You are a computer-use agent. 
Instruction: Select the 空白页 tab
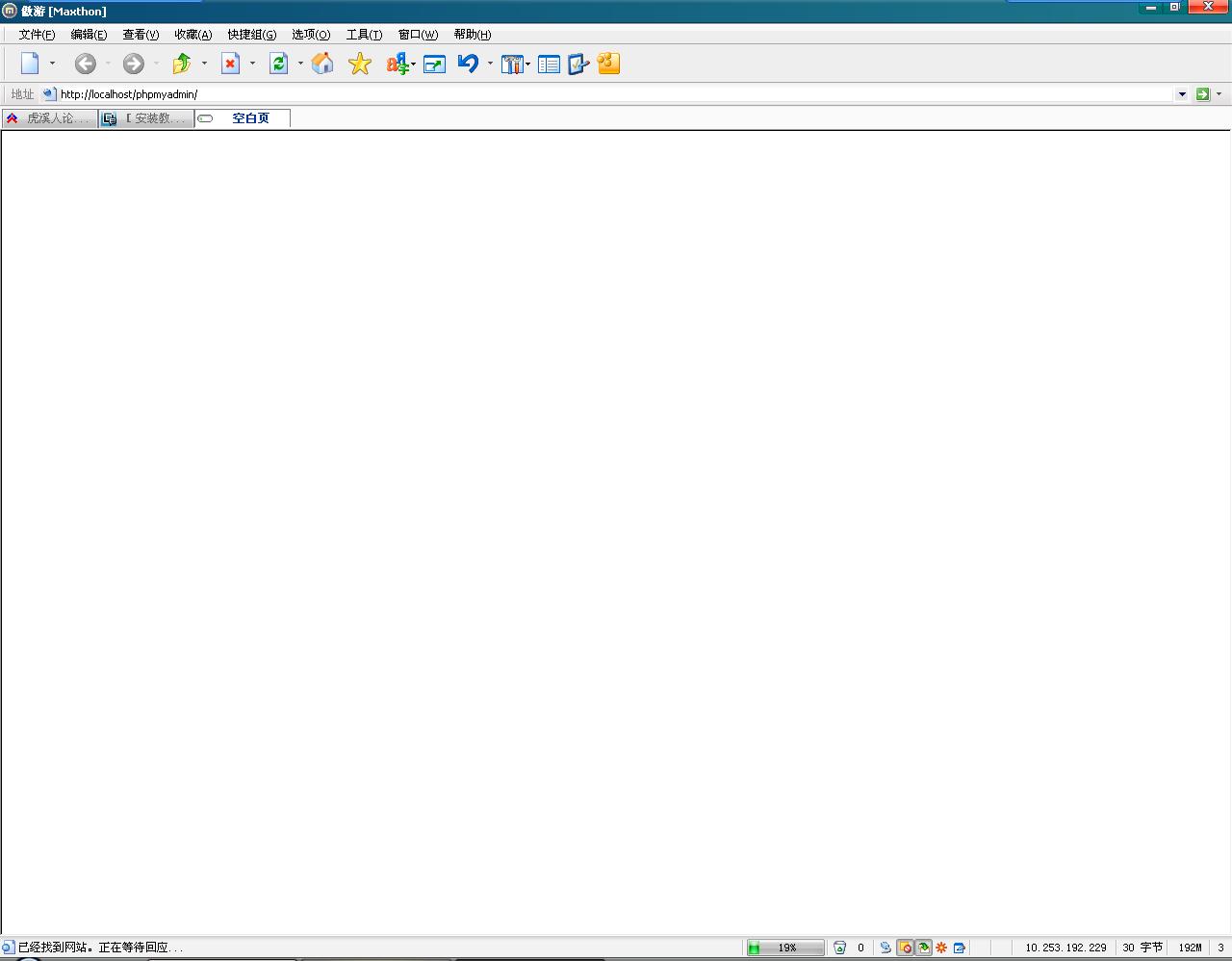243,118
